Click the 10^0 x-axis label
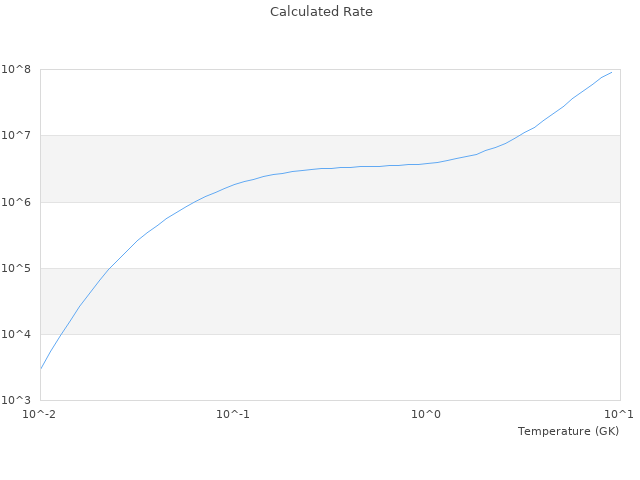Viewport: 640px width, 480px height. (x=427, y=414)
